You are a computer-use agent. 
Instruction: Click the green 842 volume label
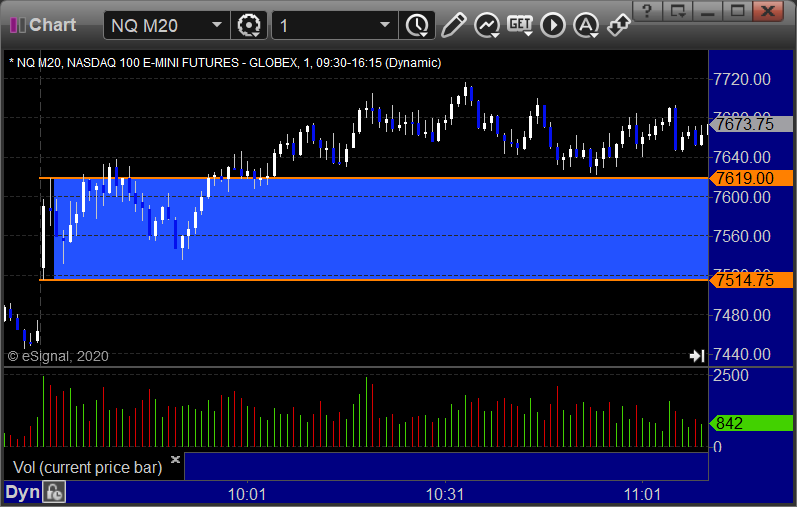[x=751, y=423]
